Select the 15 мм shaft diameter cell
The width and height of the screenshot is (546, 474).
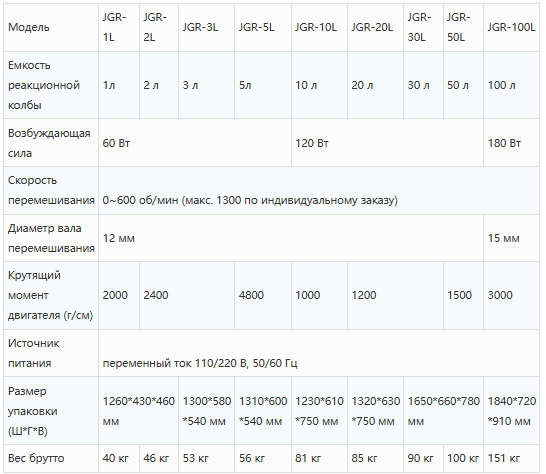tap(511, 238)
